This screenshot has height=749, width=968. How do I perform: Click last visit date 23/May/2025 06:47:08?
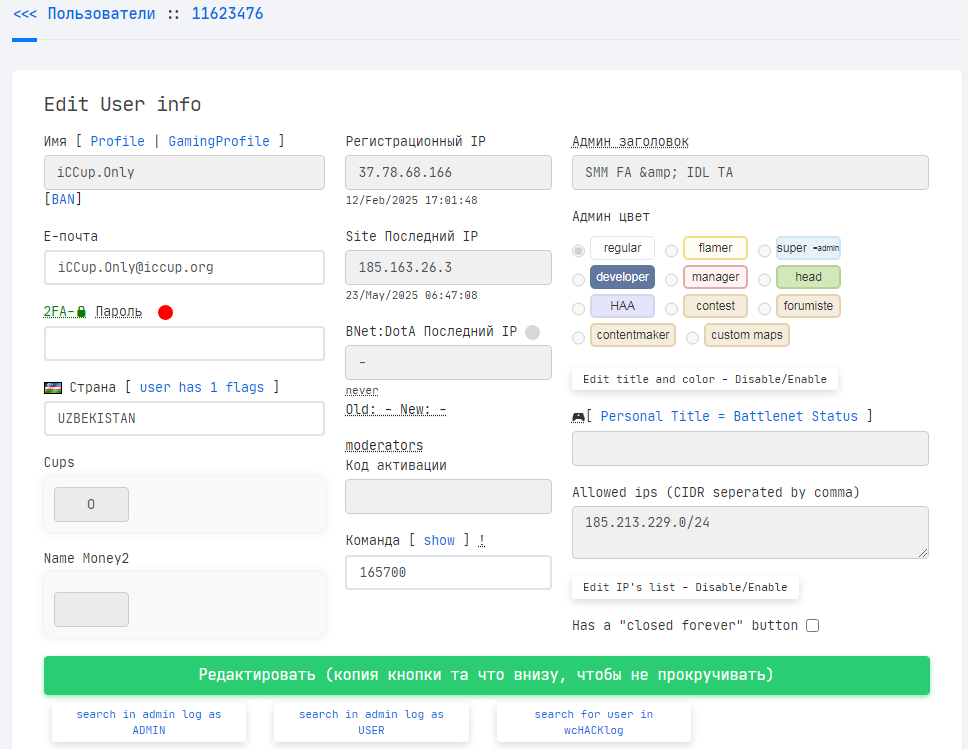click(x=411, y=295)
